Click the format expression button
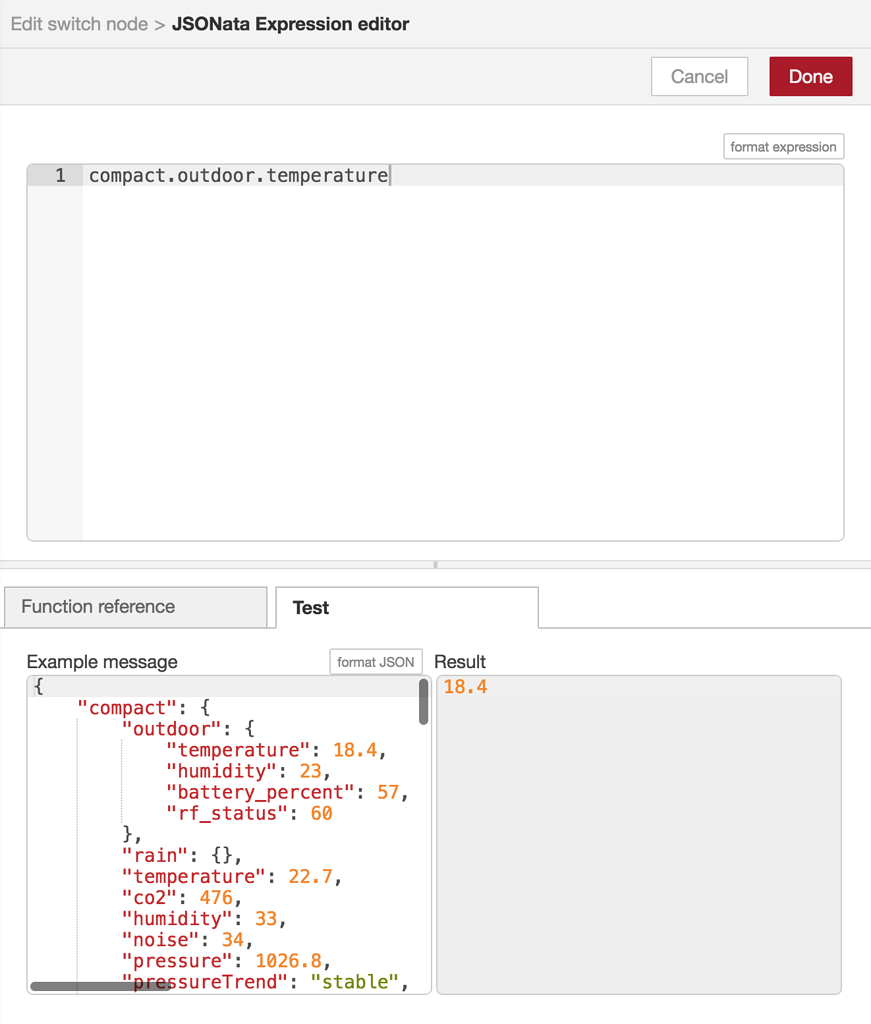The height and width of the screenshot is (1024, 871). coord(783,146)
